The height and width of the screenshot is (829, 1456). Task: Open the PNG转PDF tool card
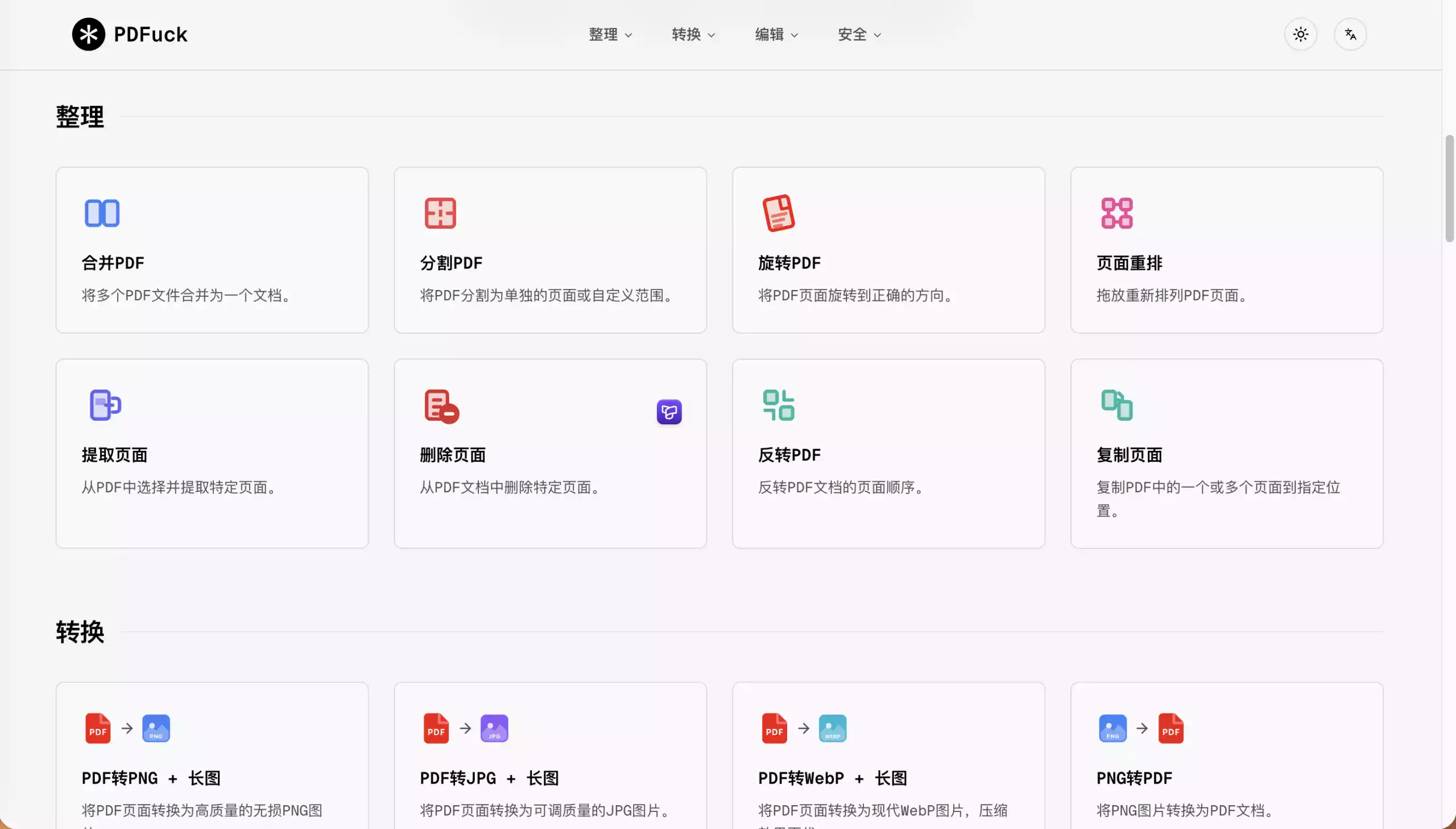click(1227, 757)
